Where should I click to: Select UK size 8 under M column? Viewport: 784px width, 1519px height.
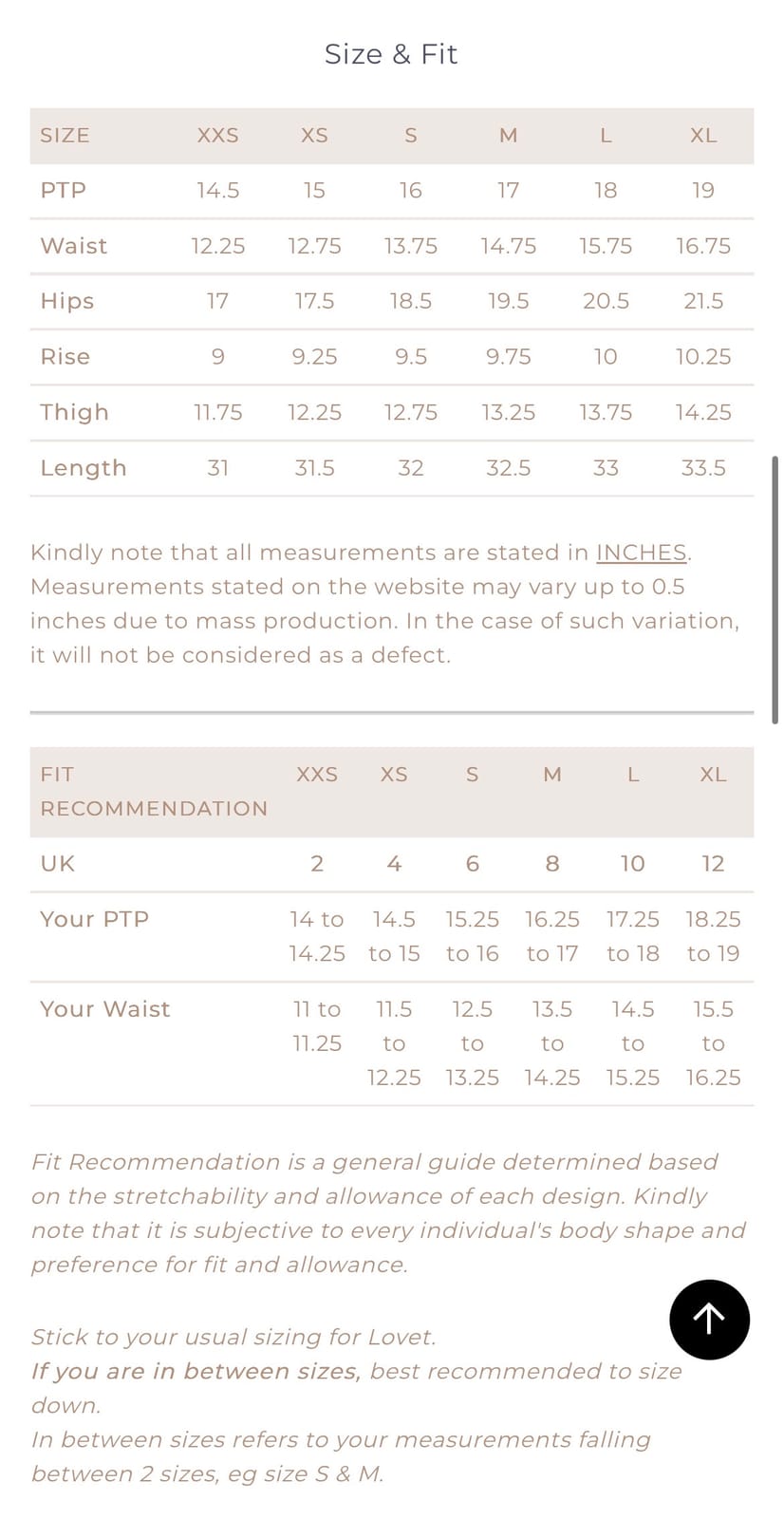pos(552,864)
